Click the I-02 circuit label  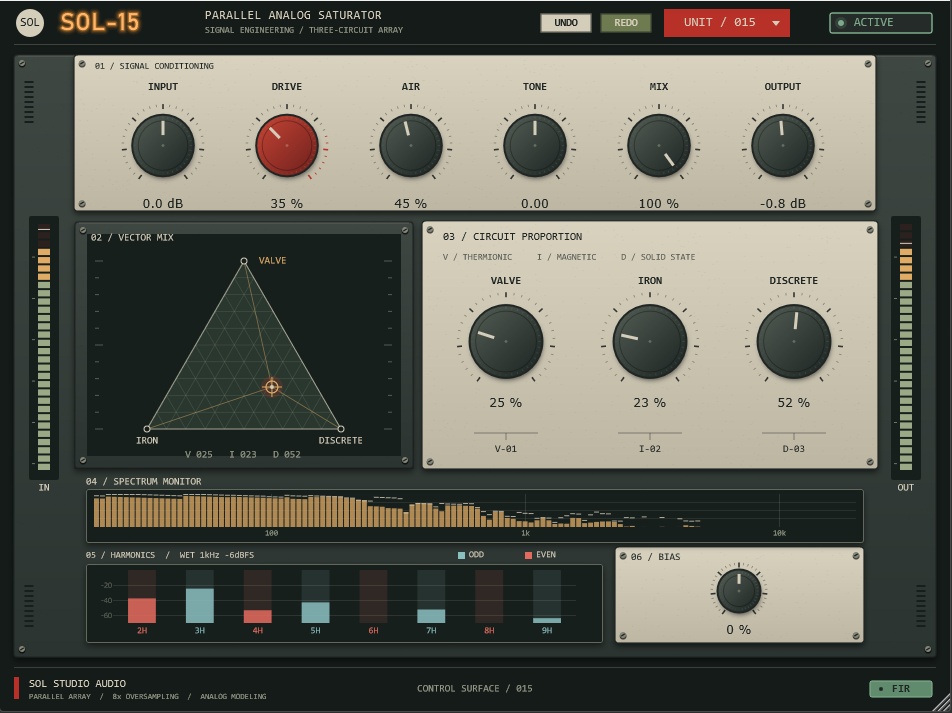pyautogui.click(x=650, y=449)
